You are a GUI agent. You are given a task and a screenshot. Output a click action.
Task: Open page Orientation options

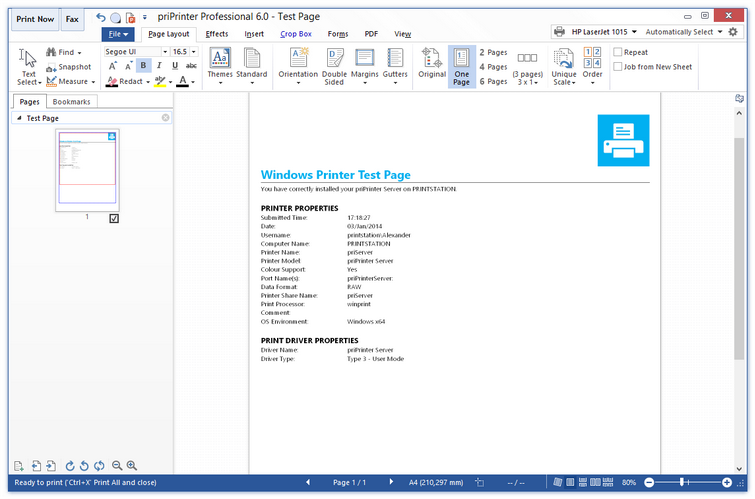click(298, 67)
